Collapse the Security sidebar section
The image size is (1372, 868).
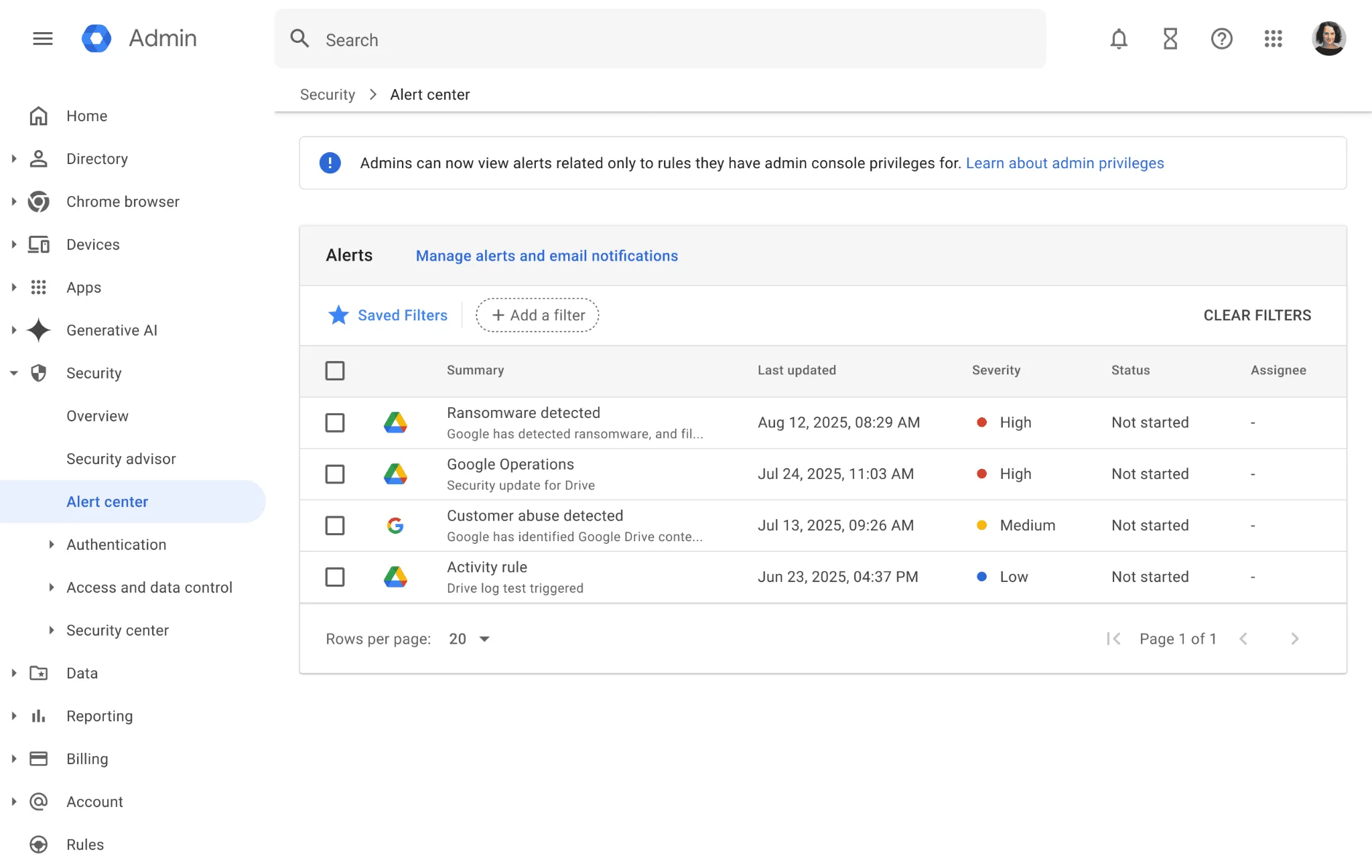[x=15, y=373]
